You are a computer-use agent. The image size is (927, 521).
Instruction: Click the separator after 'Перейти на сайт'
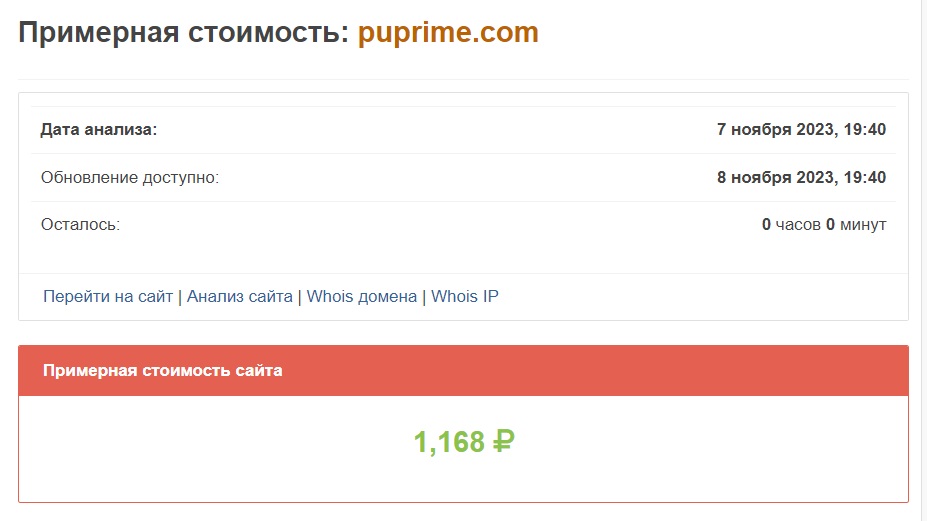(180, 296)
